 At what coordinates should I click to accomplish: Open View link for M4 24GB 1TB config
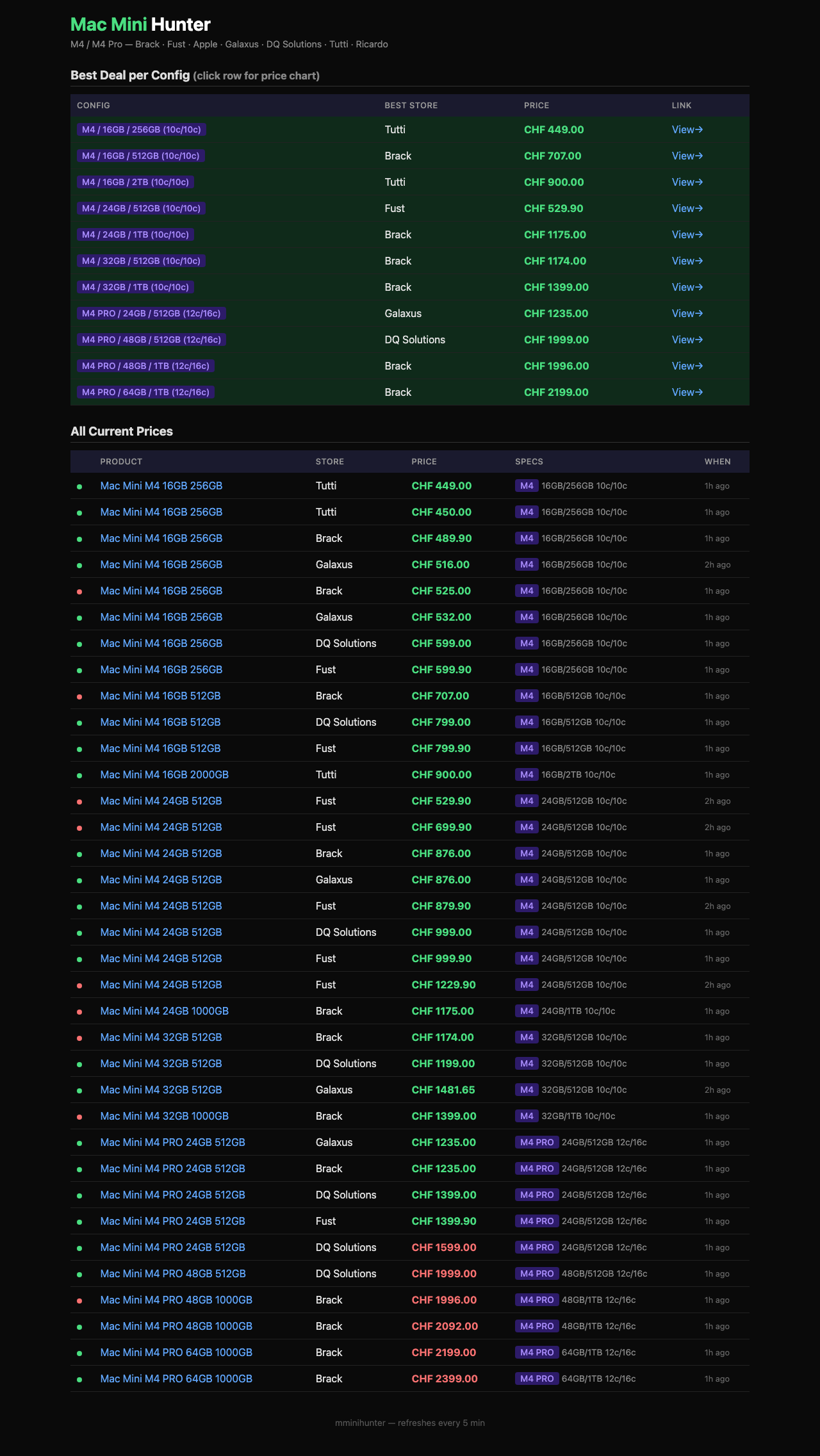(687, 234)
